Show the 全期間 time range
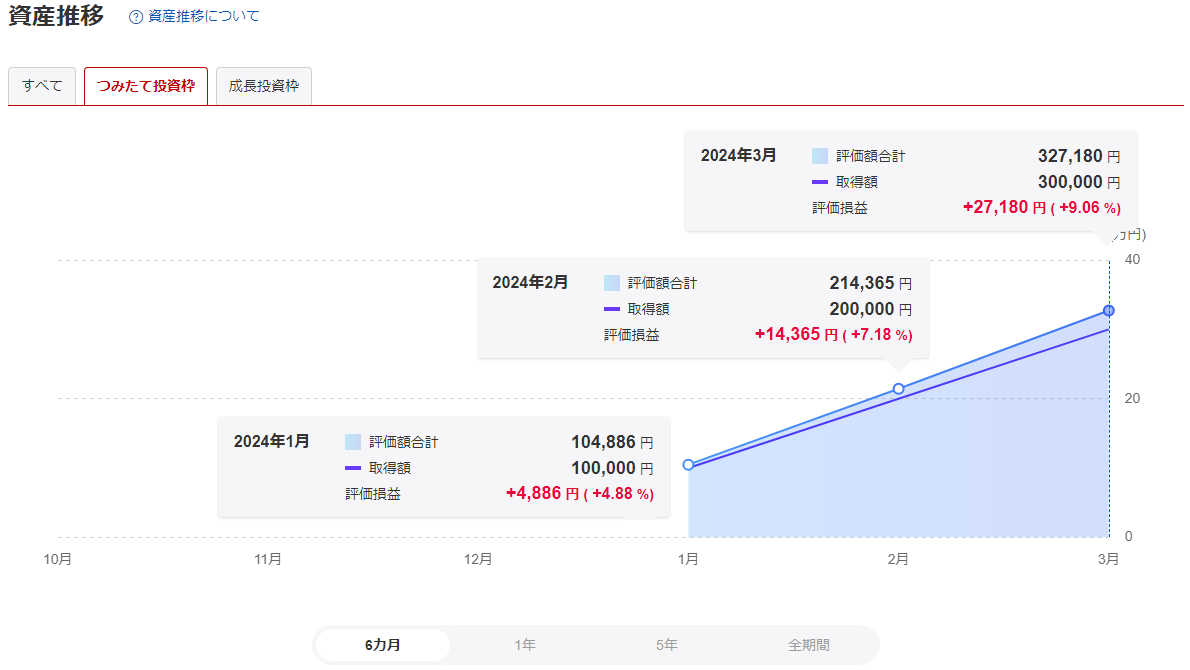 tap(808, 645)
